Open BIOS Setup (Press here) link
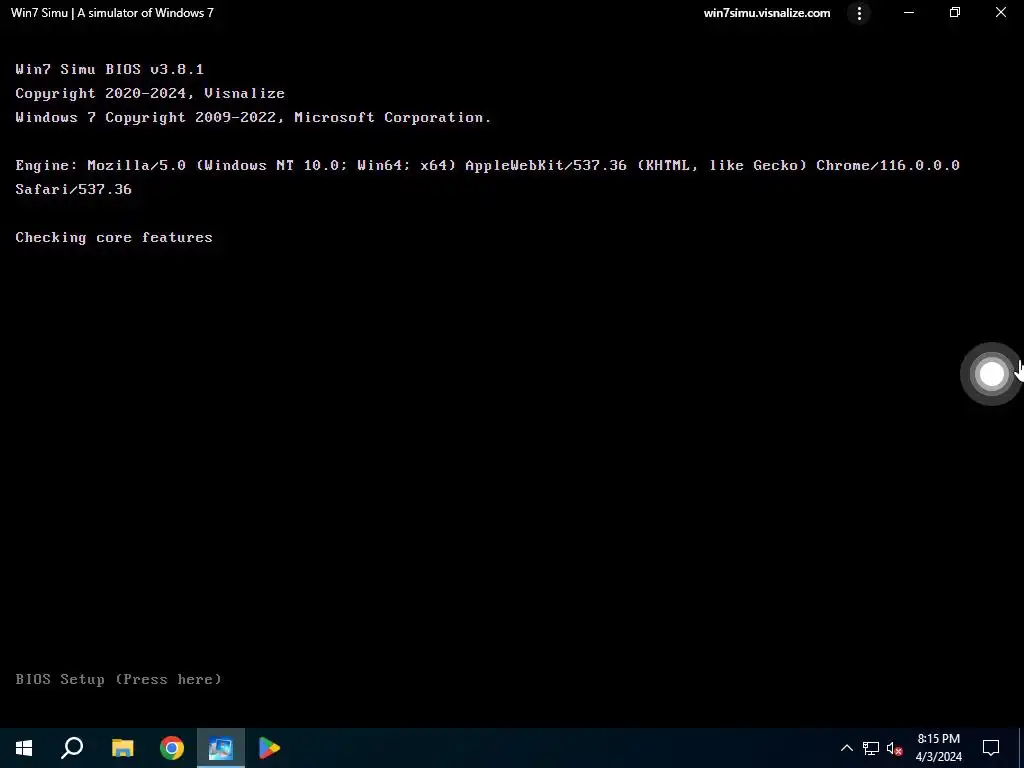The height and width of the screenshot is (768, 1024). (118, 679)
